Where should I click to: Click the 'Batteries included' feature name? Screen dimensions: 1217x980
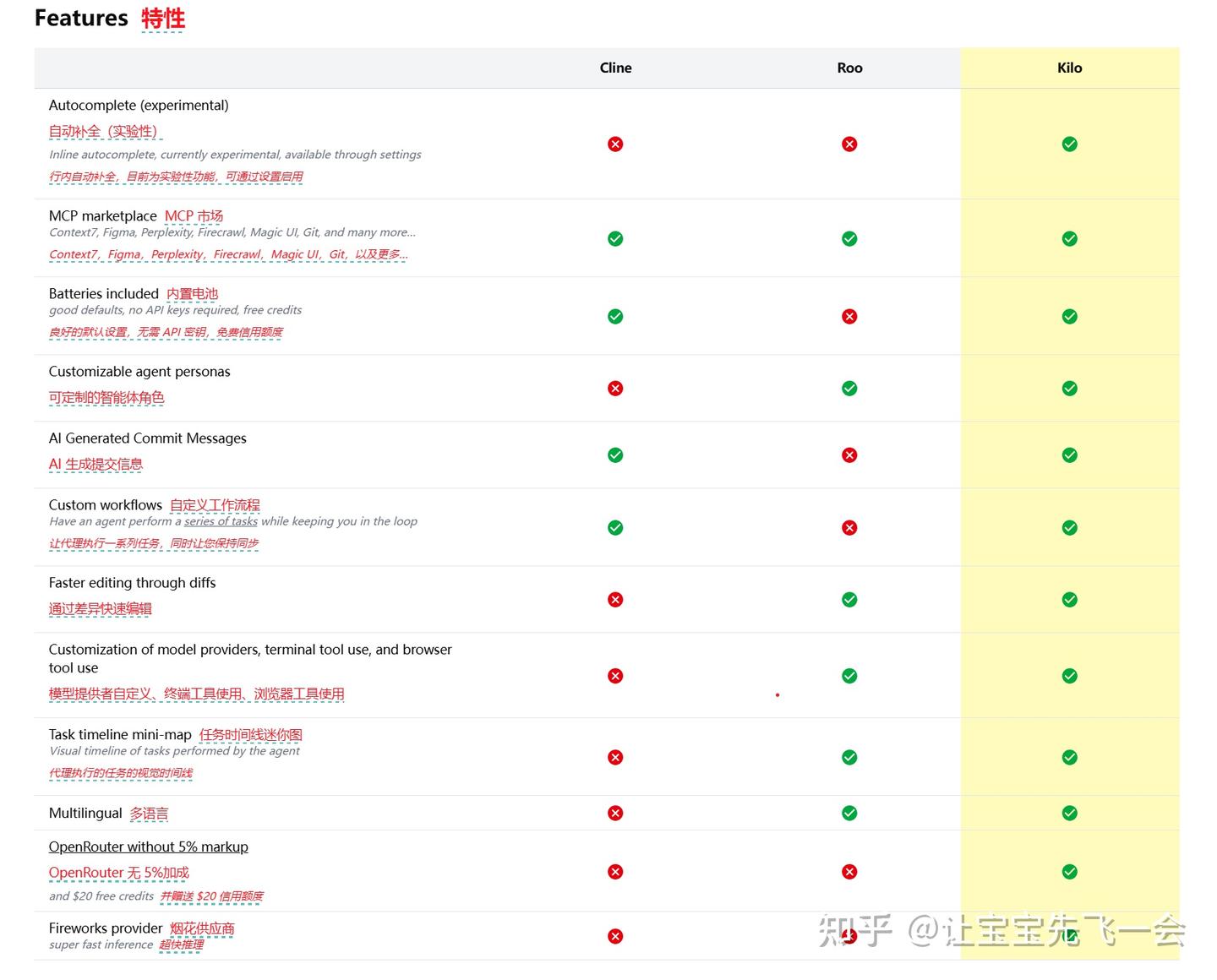click(x=104, y=294)
